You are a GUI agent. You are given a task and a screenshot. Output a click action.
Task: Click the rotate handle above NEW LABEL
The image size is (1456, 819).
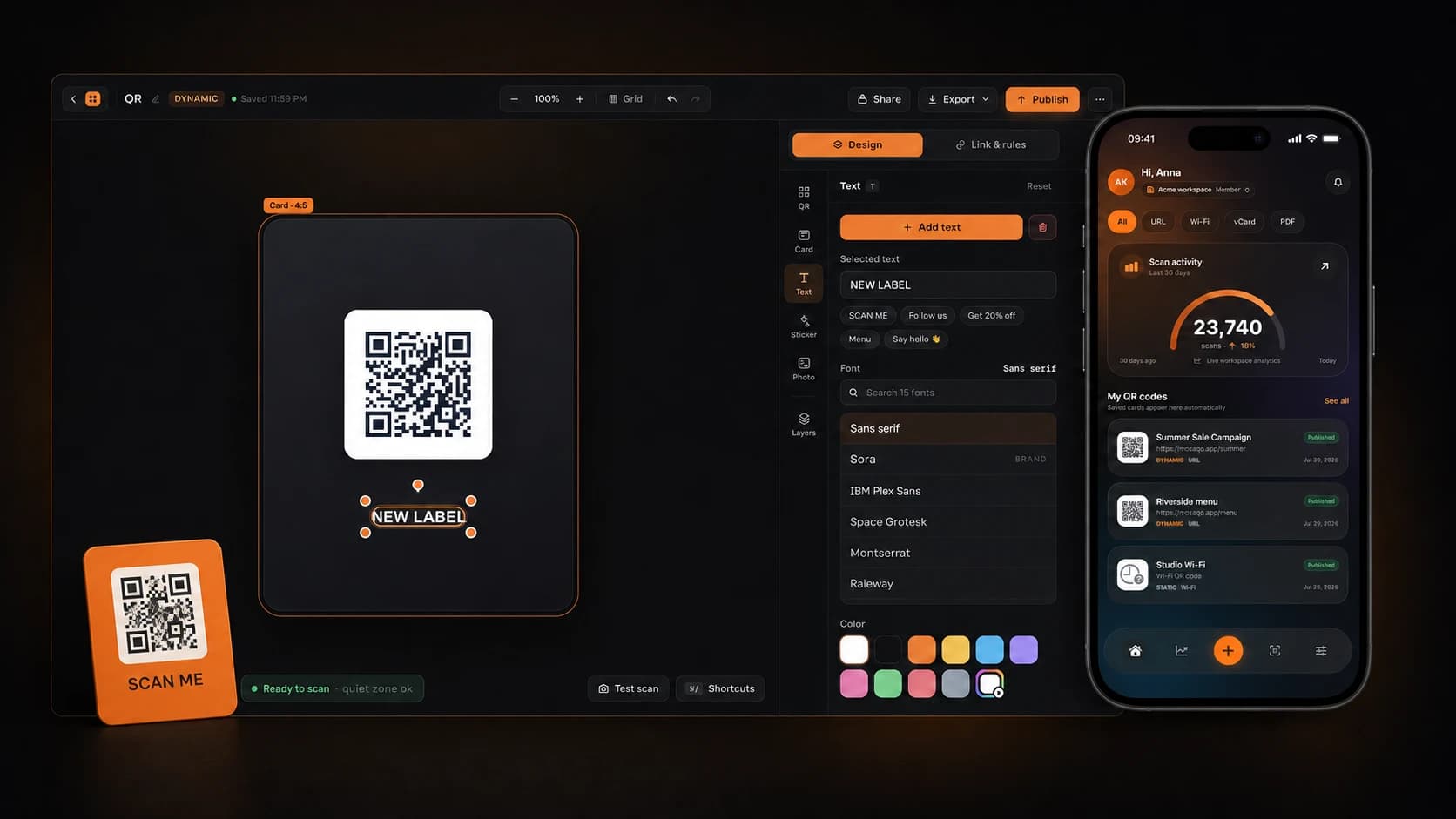click(418, 485)
